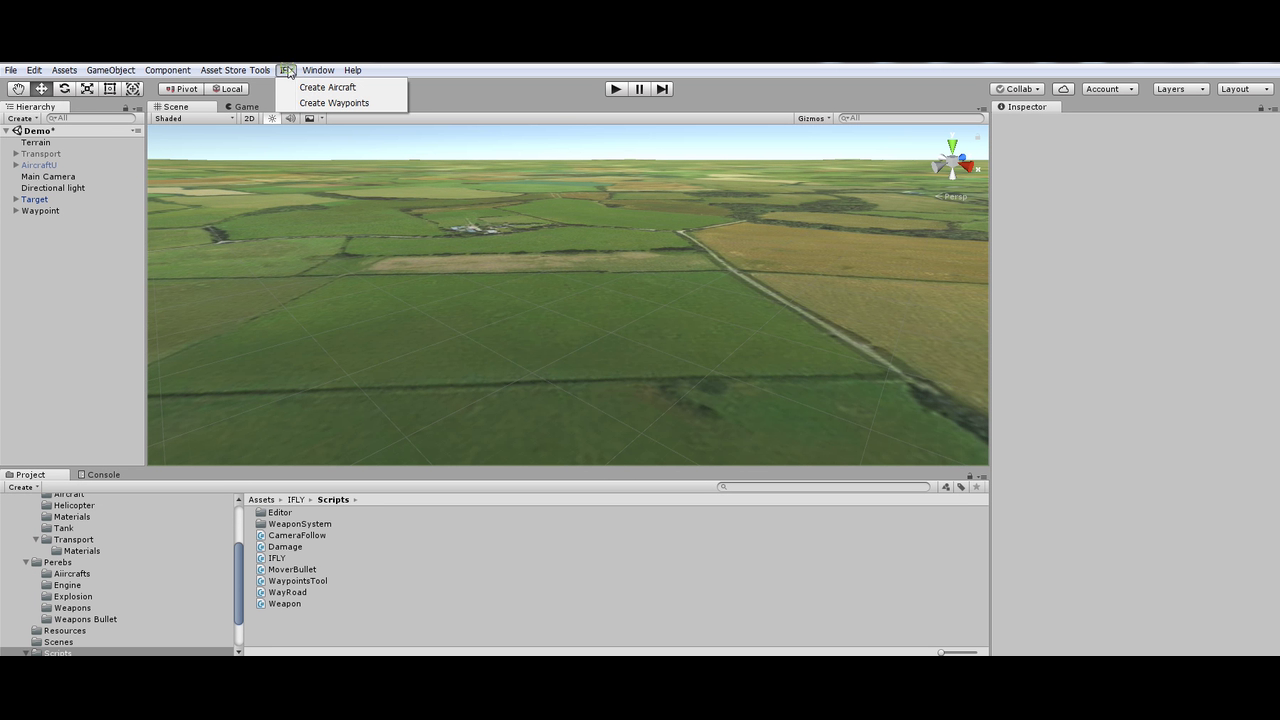The height and width of the screenshot is (720, 1280).
Task: Expand the Target object in Hierarchy
Action: tap(16, 199)
